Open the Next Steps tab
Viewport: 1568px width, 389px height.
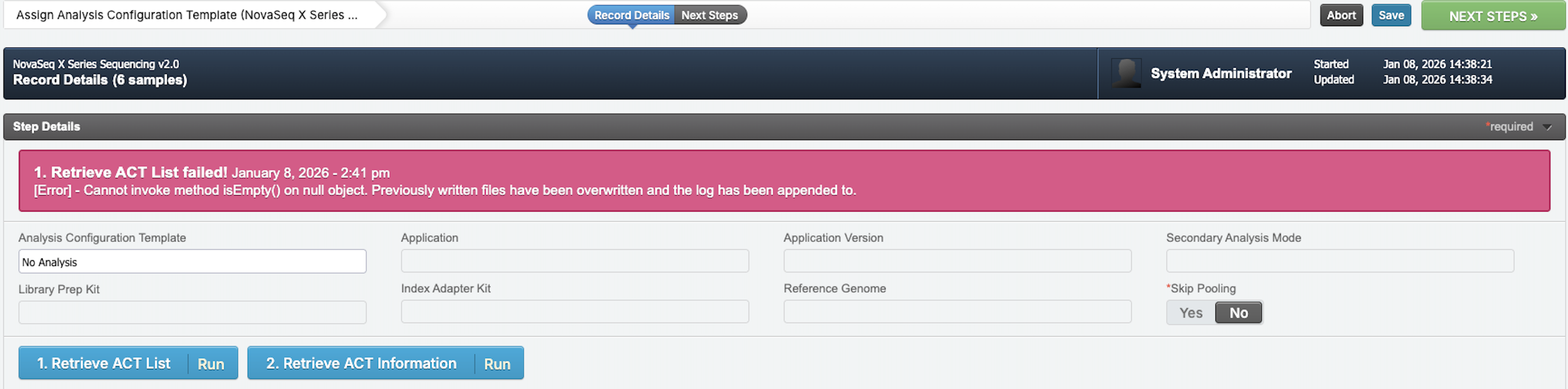(x=709, y=15)
